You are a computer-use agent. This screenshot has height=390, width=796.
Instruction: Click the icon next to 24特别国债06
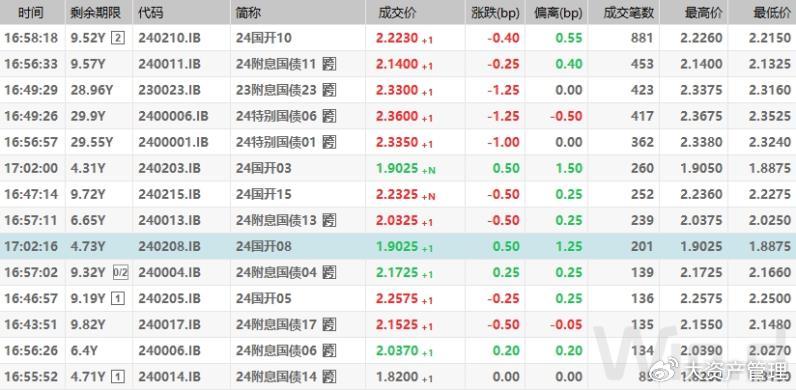[x=329, y=116]
